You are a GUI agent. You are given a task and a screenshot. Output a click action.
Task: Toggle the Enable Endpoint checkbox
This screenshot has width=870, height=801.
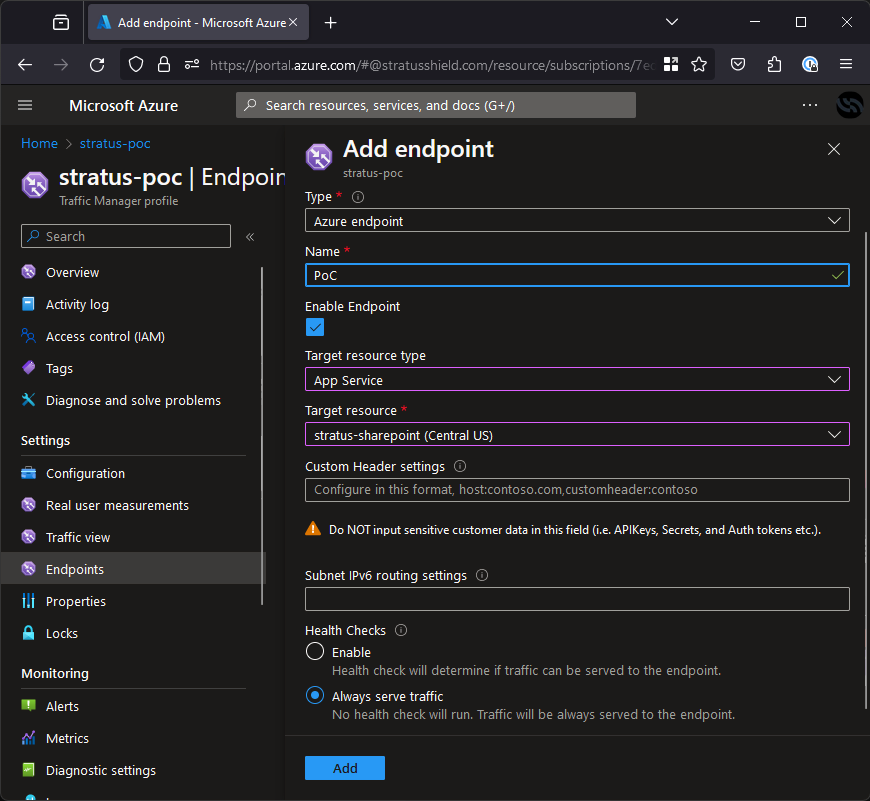(x=315, y=327)
